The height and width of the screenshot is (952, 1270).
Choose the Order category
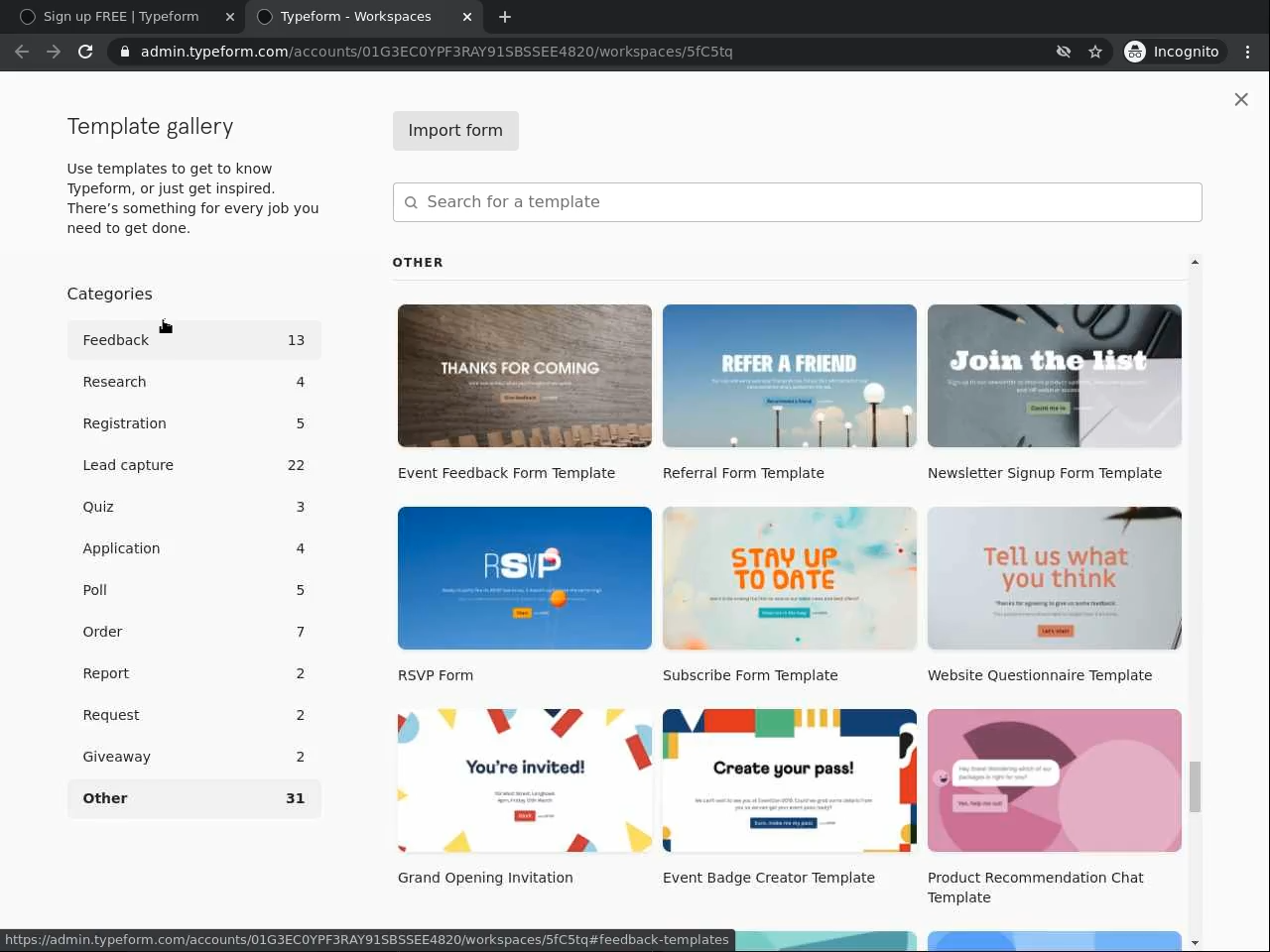tap(194, 632)
